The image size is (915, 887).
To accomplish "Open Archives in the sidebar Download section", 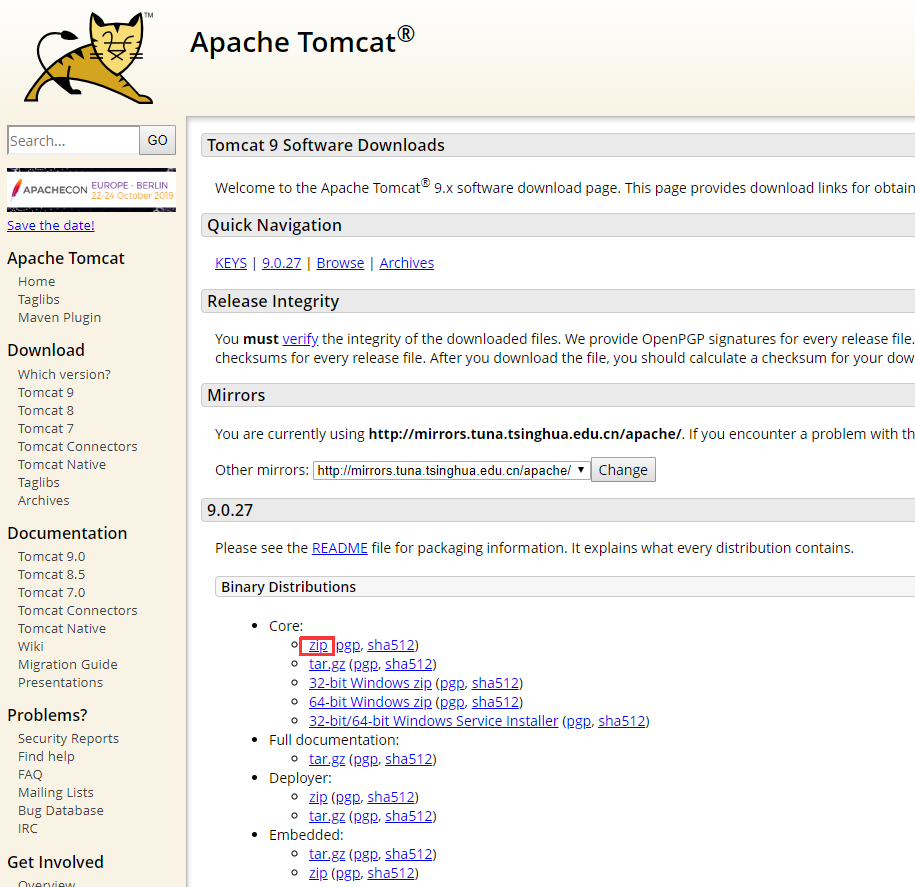I will [44, 501].
